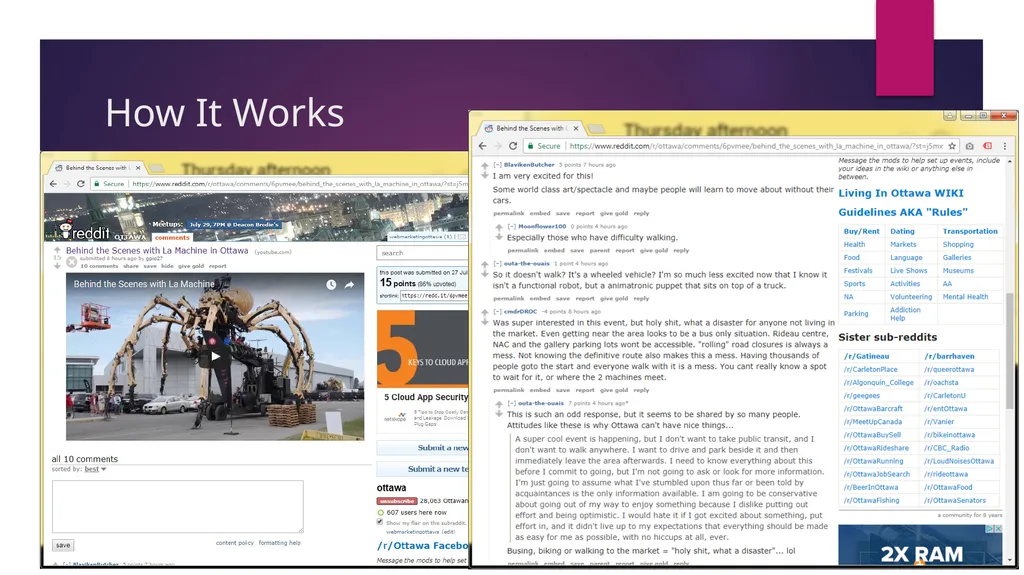The image size is (1024, 575).
Task: Click the video share arrow icon
Action: tap(349, 285)
